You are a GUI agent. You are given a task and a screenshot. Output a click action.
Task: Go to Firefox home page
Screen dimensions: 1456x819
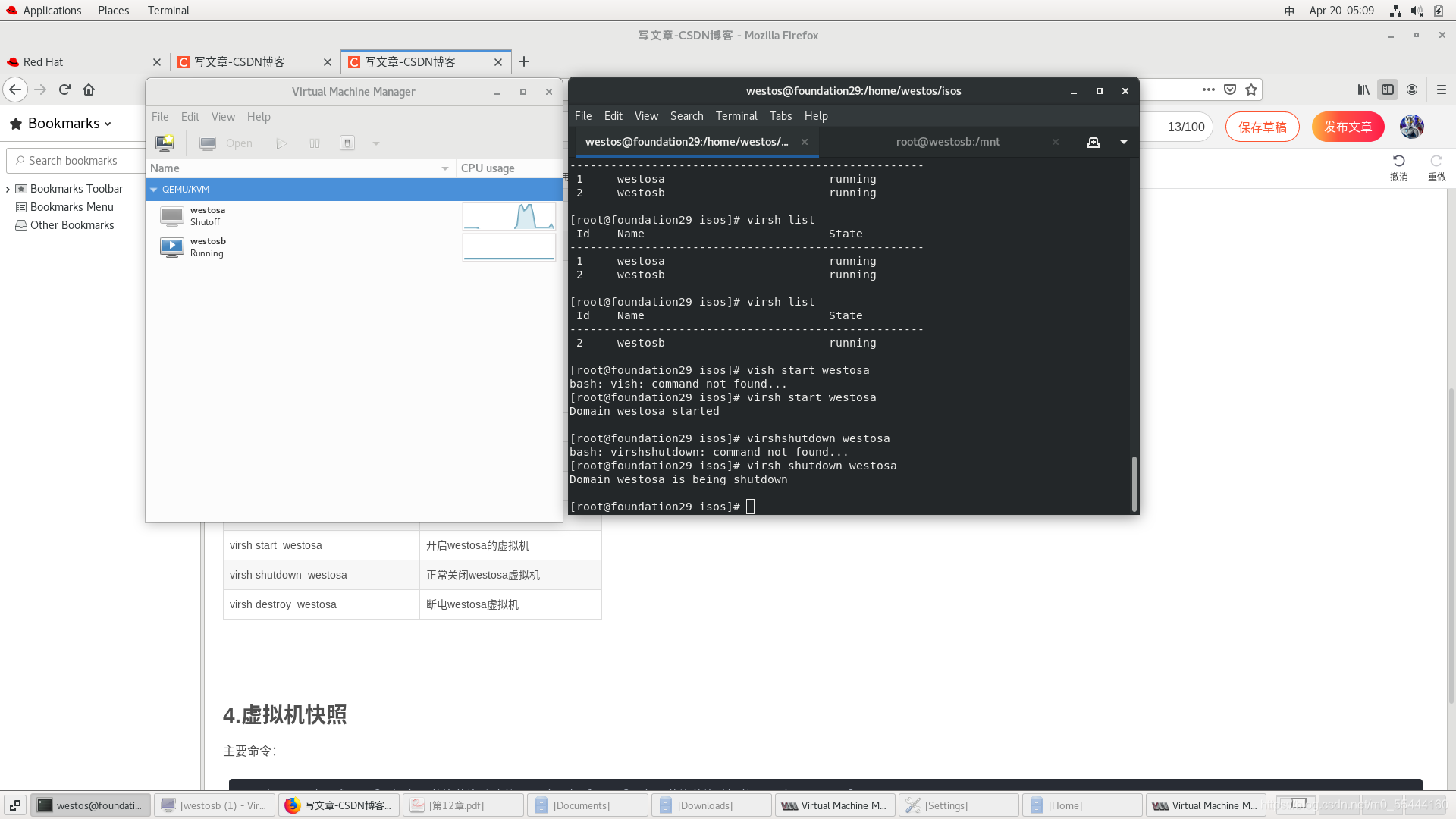click(x=89, y=89)
